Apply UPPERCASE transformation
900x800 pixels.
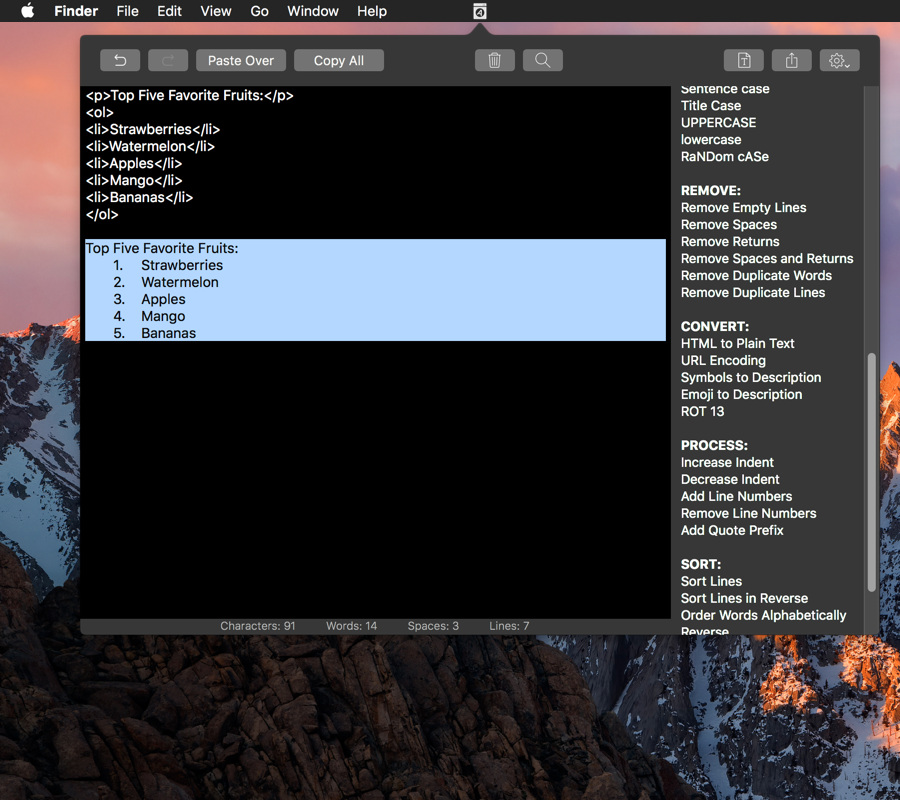click(x=718, y=123)
